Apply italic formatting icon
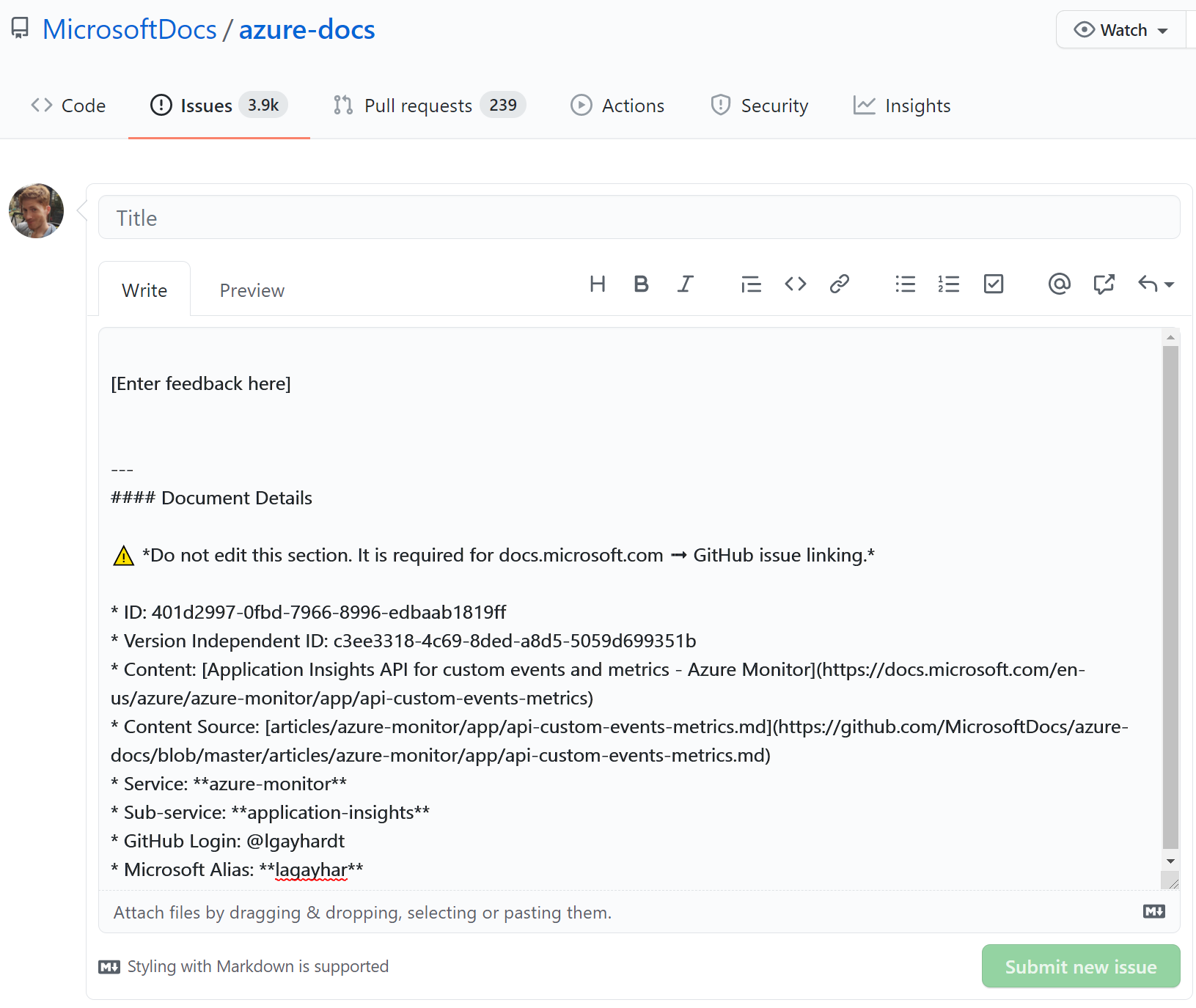The height and width of the screenshot is (1008, 1196). click(685, 284)
